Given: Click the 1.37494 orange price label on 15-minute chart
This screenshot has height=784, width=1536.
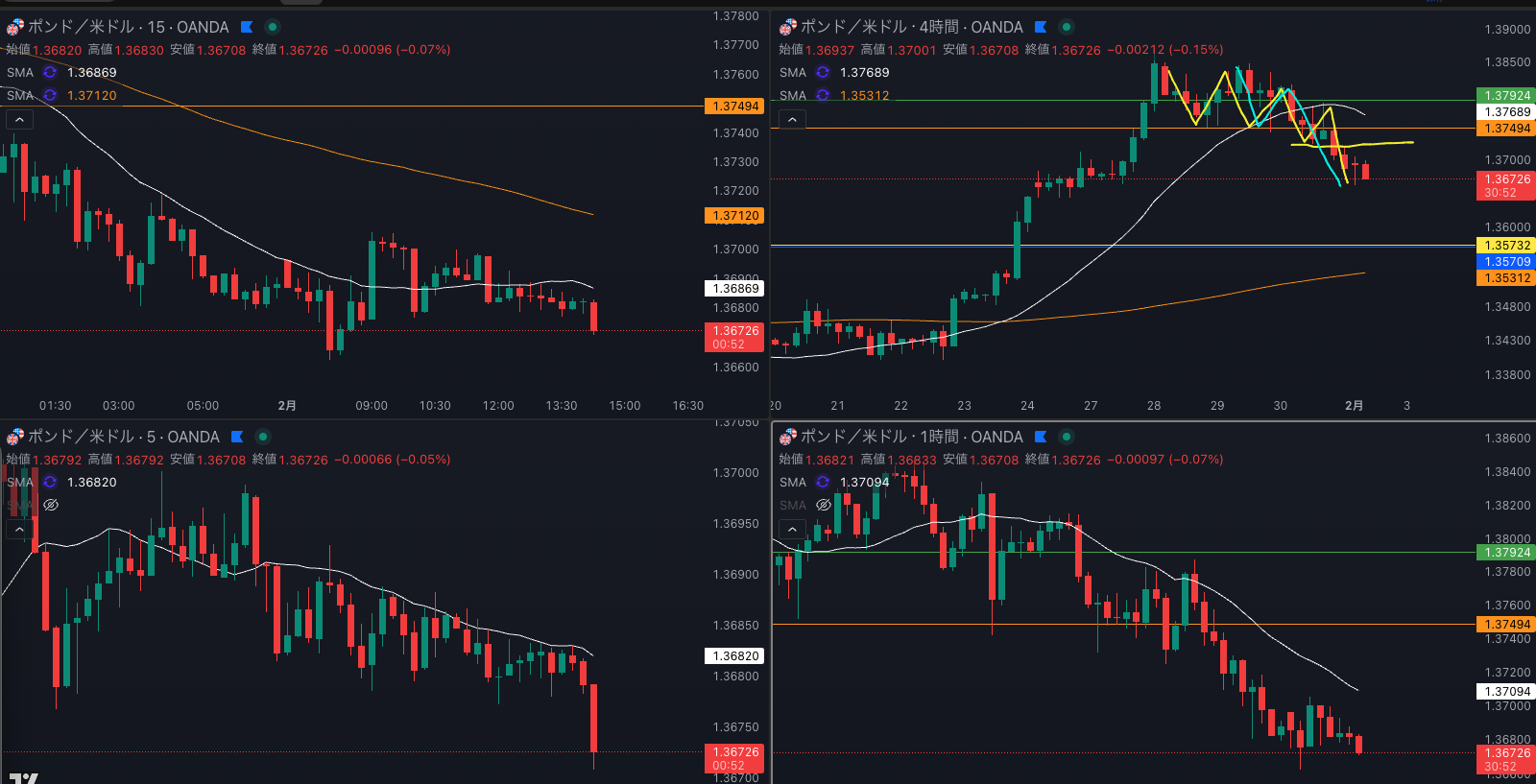Looking at the screenshot, I should [x=736, y=107].
